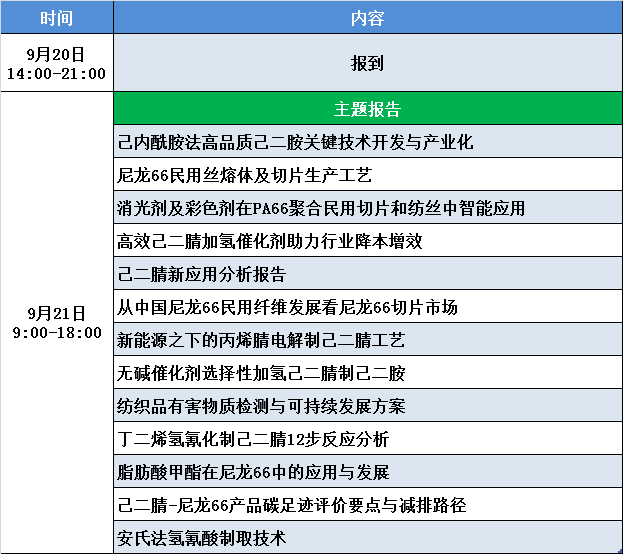Viewport: 623px width, 554px height.
Task: Select the row starting with 消光剂及彩色剂在PA66
Action: [320, 208]
